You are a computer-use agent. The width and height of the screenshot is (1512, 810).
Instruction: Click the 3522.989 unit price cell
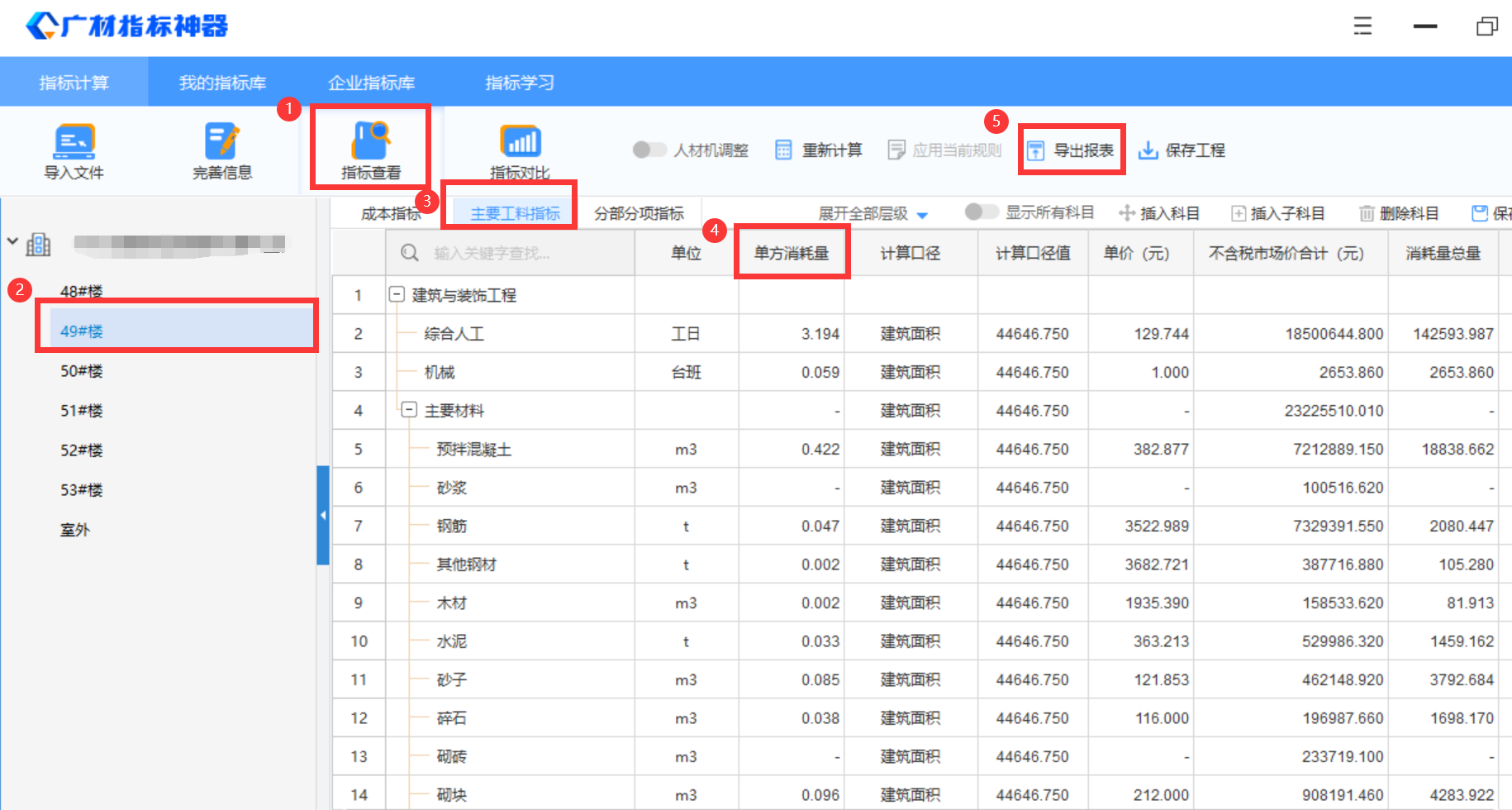(1141, 526)
